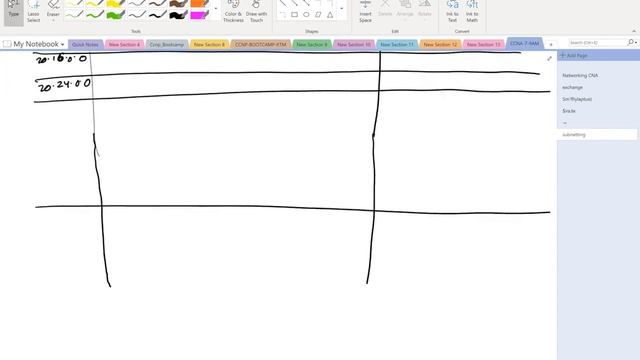
Task: Open New Section 8 tab
Action: (x=209, y=44)
